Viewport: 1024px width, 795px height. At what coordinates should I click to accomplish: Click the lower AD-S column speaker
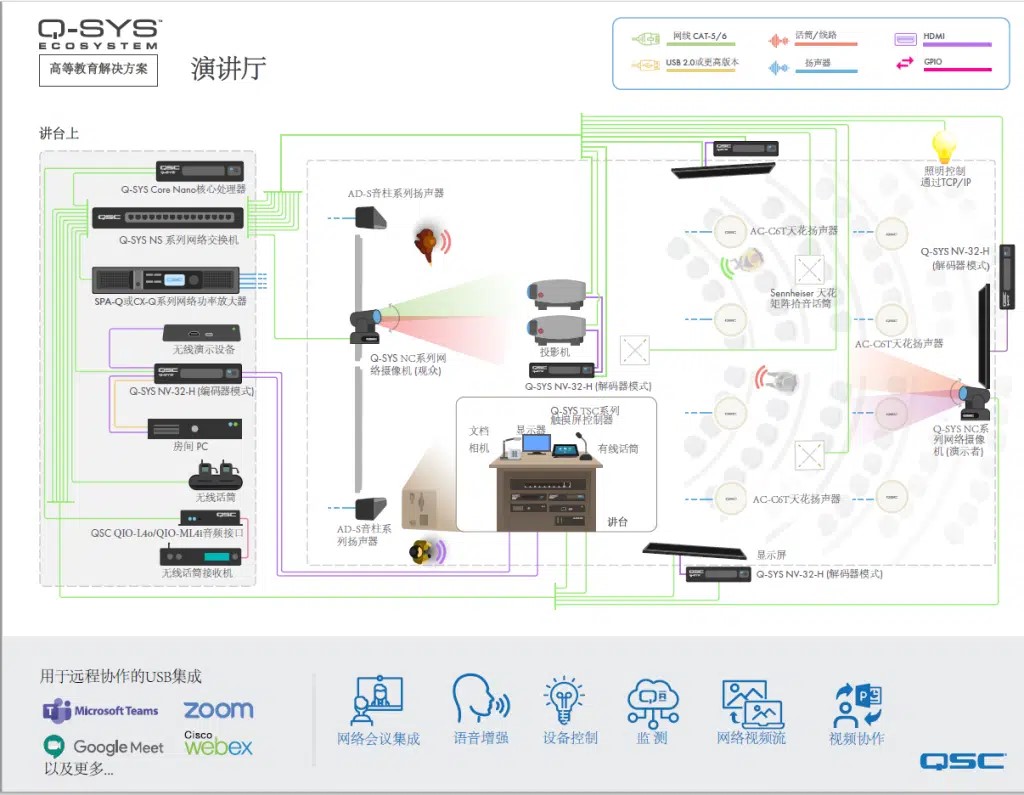point(370,509)
